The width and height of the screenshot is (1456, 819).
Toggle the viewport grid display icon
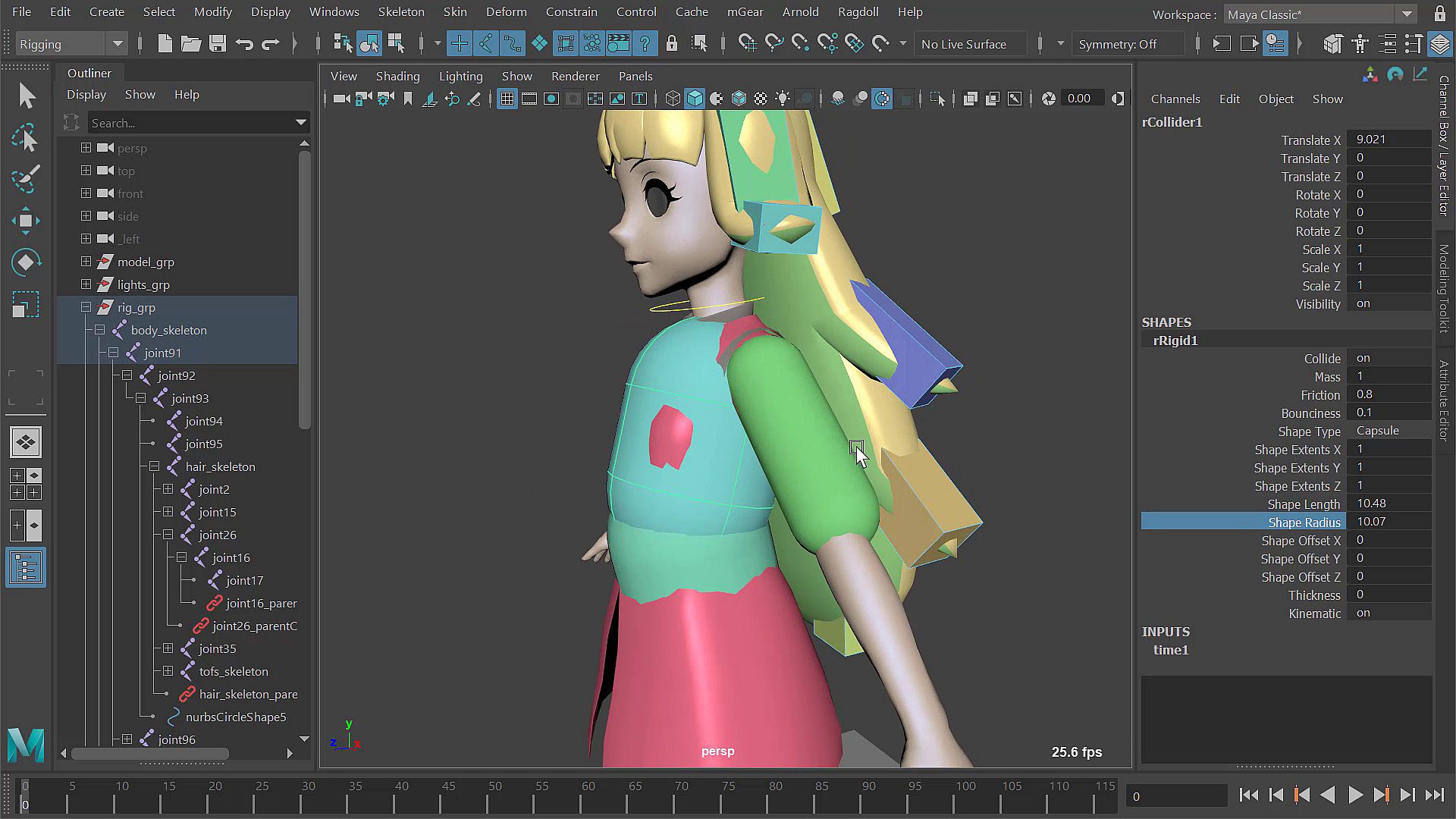507,99
